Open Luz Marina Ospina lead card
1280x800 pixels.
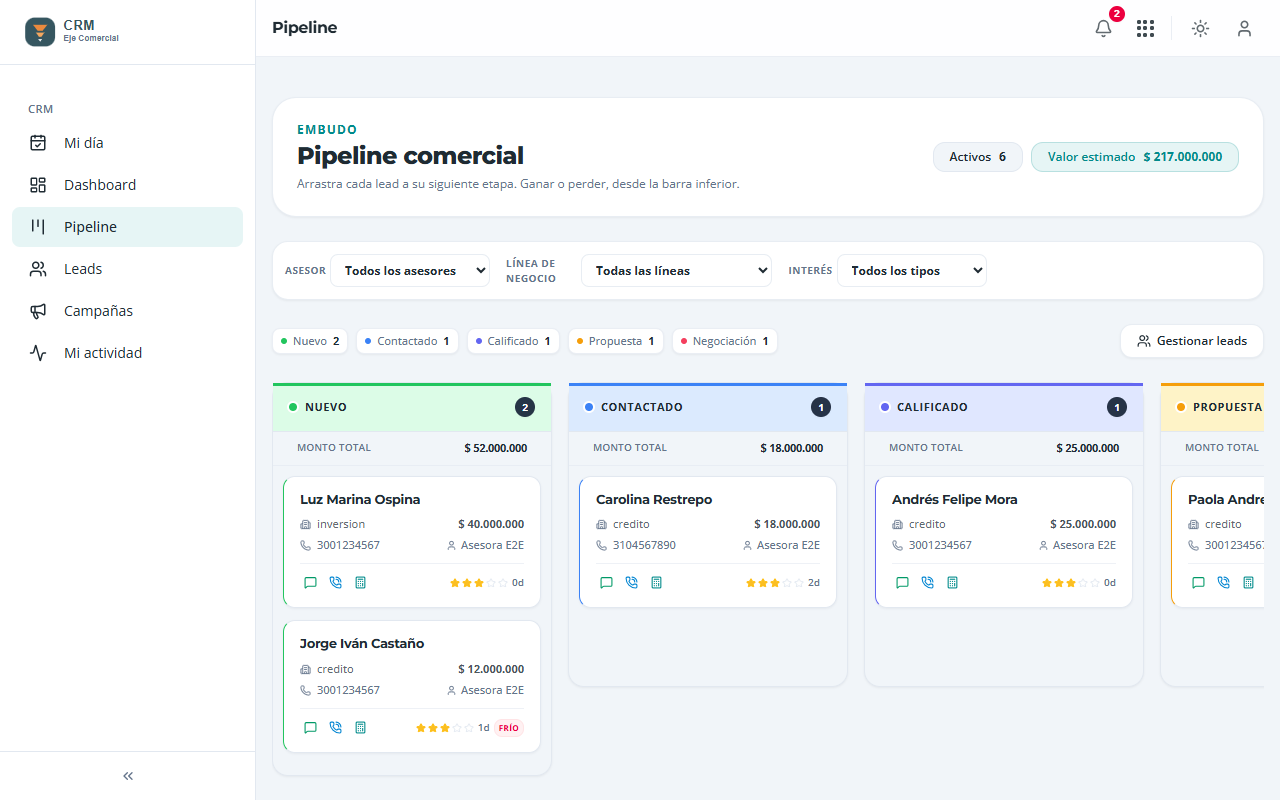click(412, 542)
